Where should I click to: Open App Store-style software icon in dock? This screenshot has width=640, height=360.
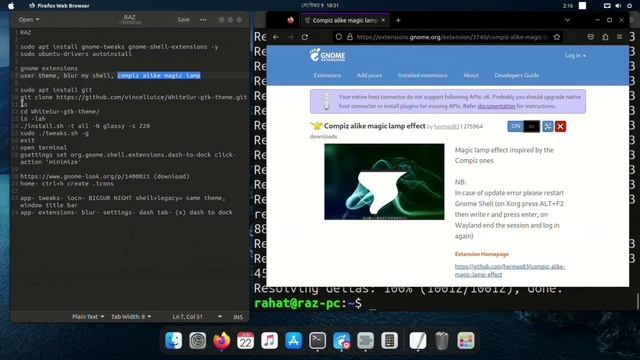(x=293, y=340)
